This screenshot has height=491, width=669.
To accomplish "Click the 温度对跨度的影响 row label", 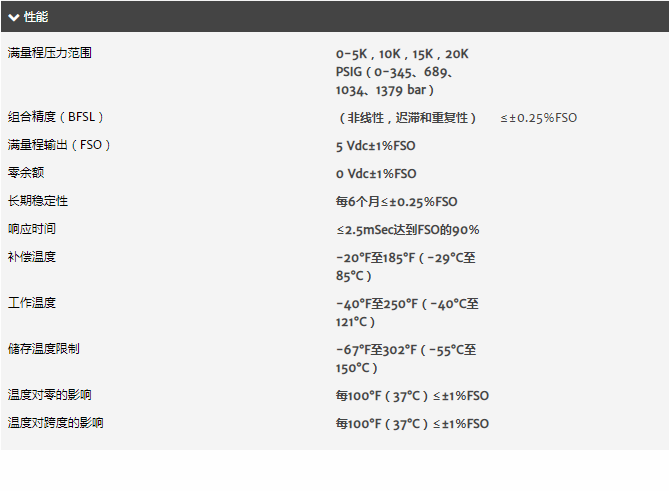I will coord(55,423).
